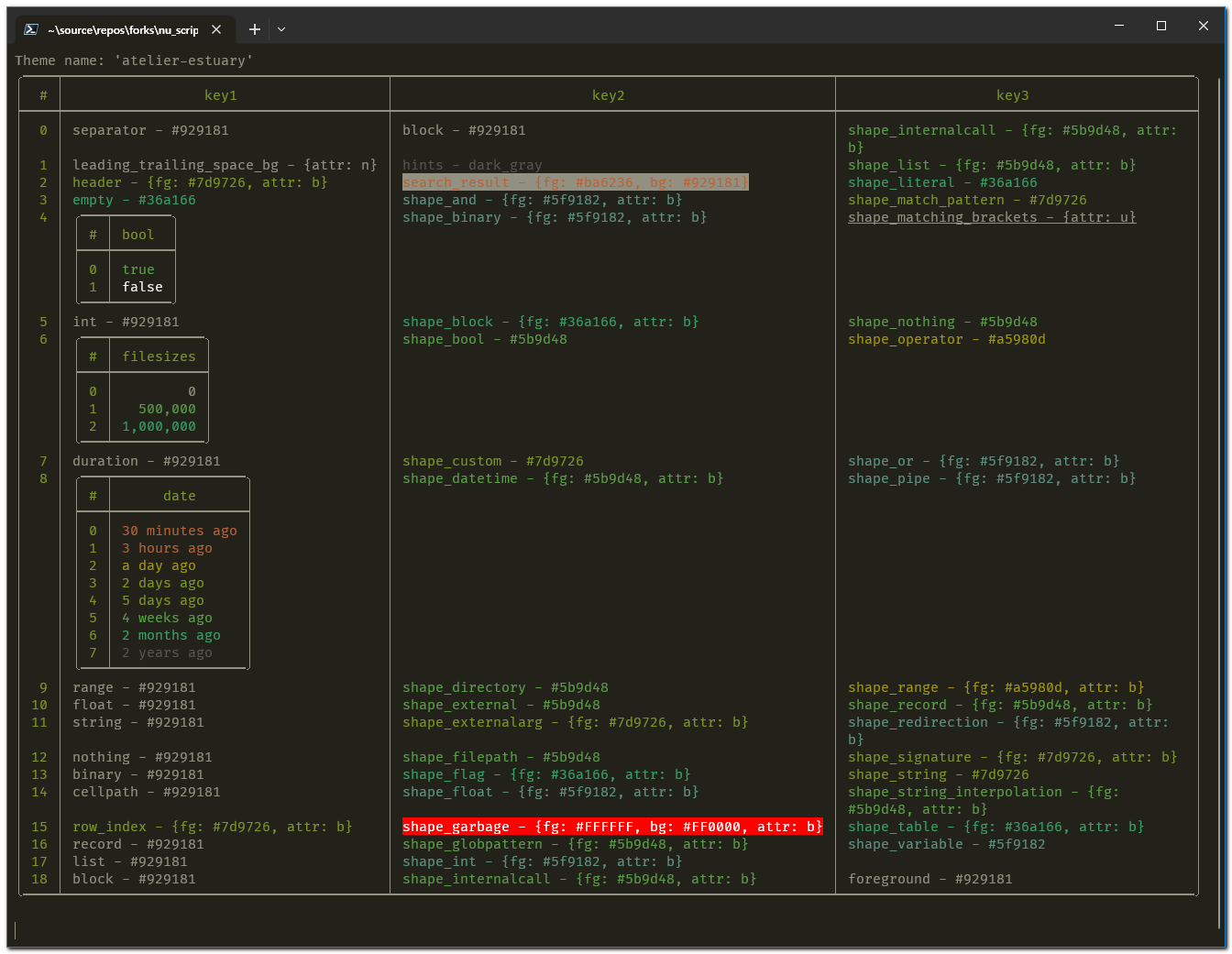Click the red 'shape_garbage' entry

612,827
